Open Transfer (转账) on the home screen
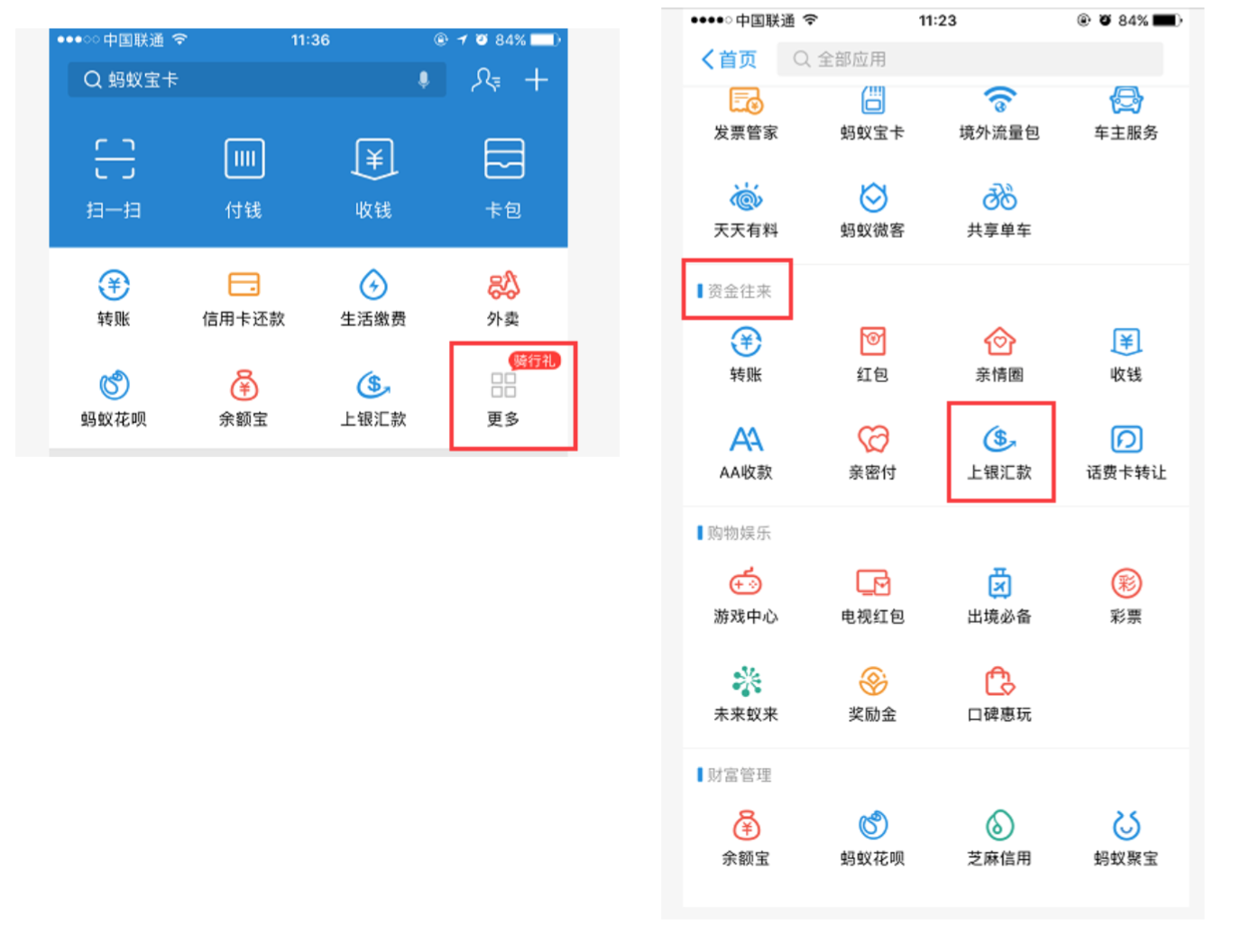 coord(114,298)
